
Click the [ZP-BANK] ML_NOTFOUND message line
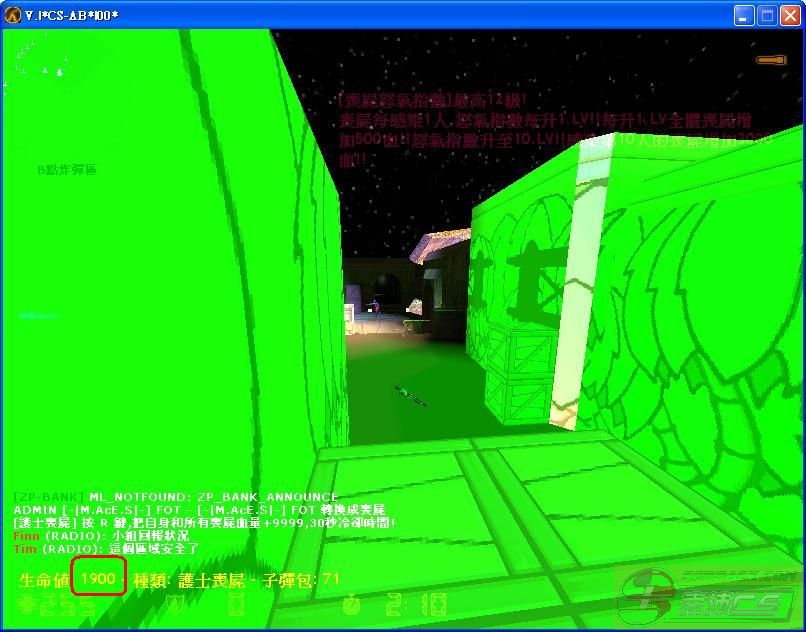tap(175, 496)
